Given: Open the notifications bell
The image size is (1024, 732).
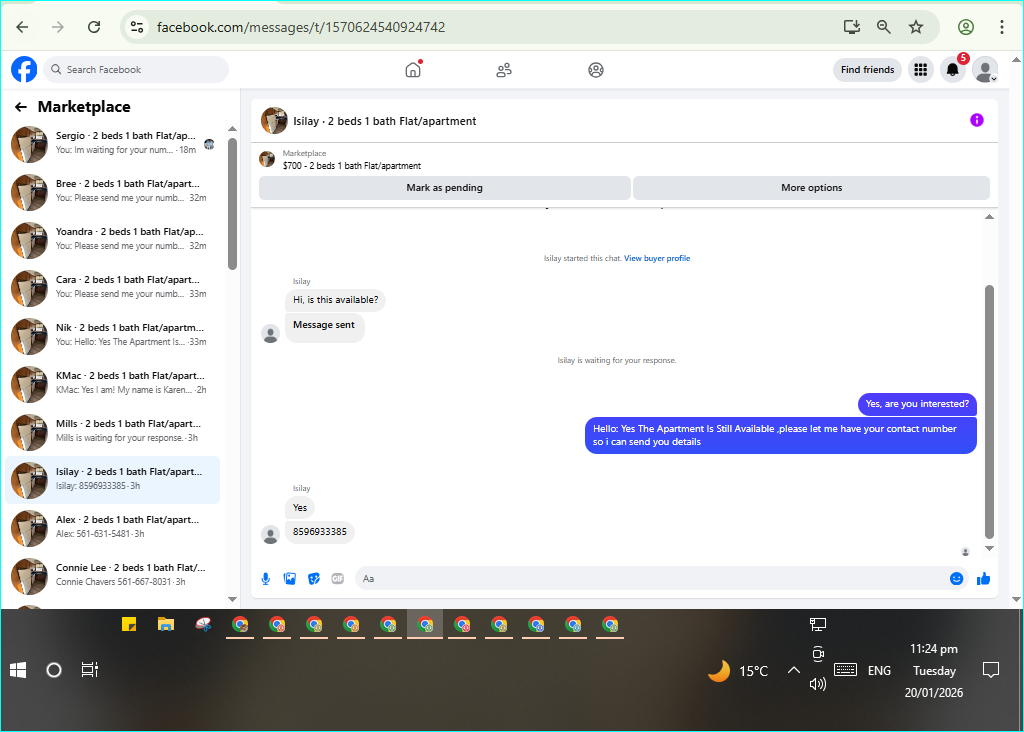Looking at the screenshot, I should (953, 69).
